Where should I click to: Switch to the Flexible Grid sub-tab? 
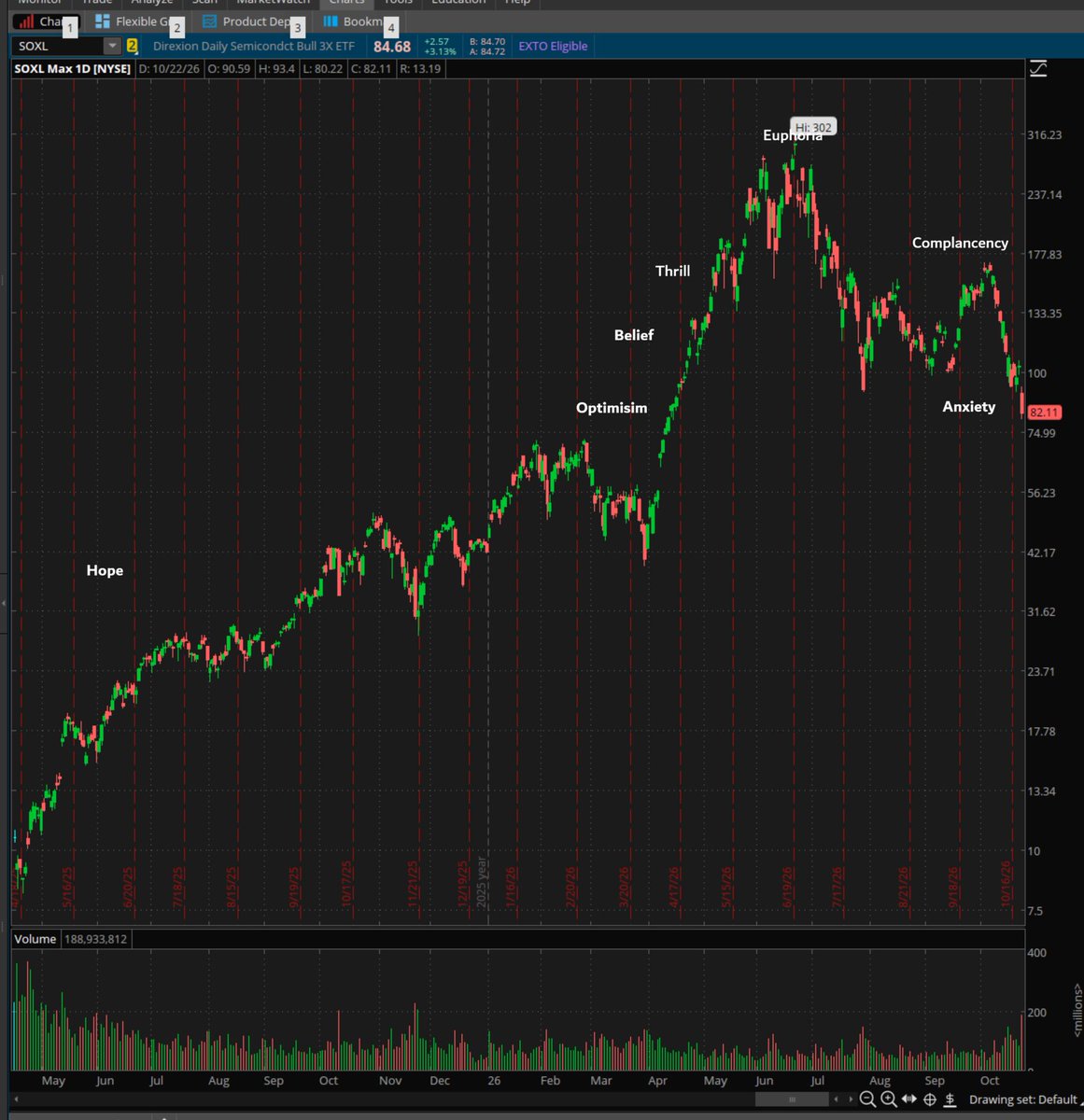point(138,21)
